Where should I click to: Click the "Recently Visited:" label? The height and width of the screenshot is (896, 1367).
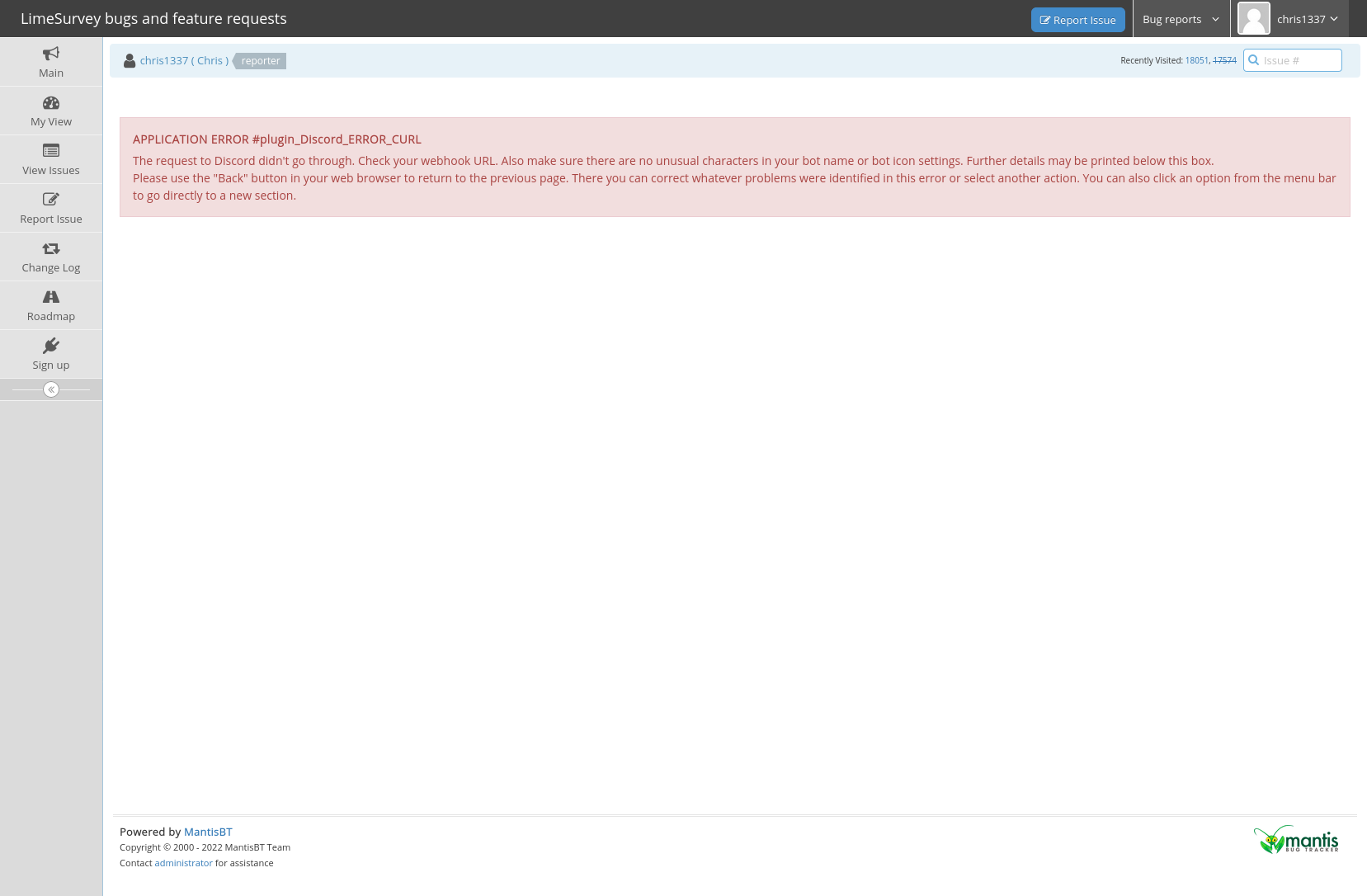point(1152,61)
